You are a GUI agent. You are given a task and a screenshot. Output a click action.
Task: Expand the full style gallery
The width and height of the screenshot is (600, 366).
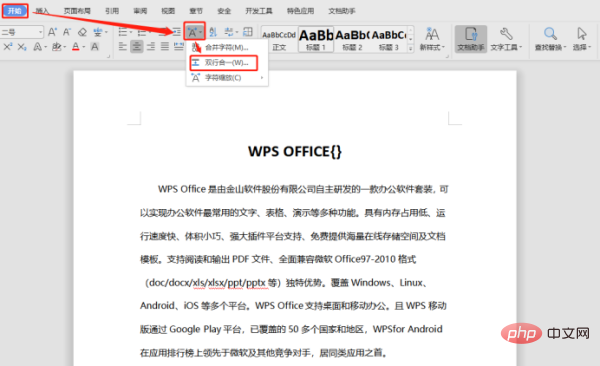click(x=411, y=49)
